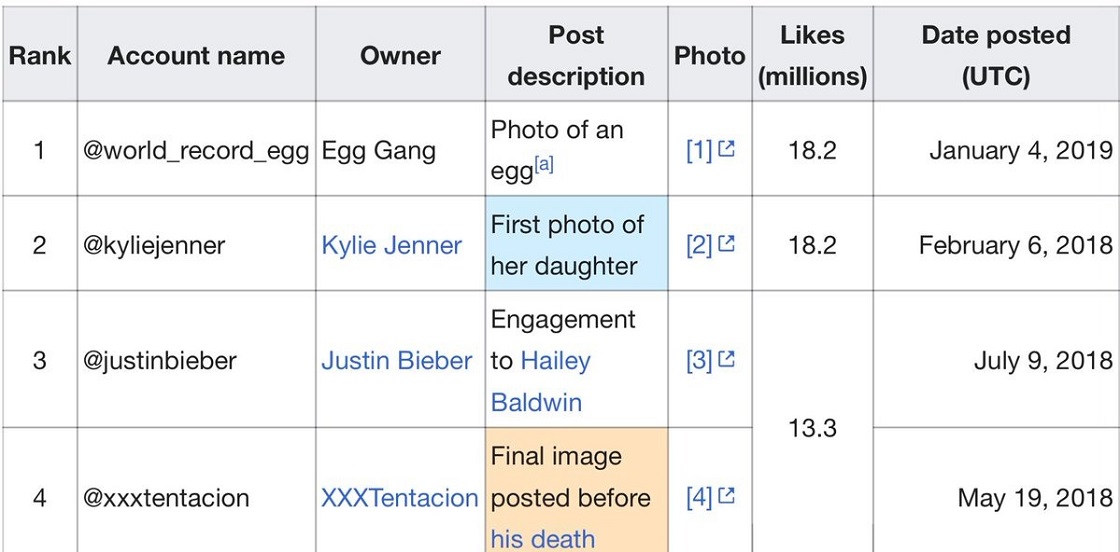Open the XXXTentacion owner link
This screenshot has height=552, width=1120.
click(399, 497)
